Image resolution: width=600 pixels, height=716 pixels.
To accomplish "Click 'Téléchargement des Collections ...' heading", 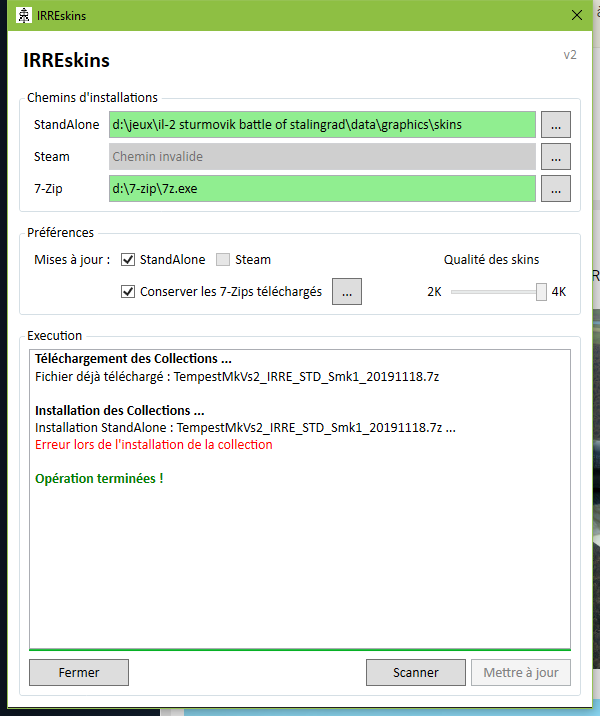I will tap(133, 359).
